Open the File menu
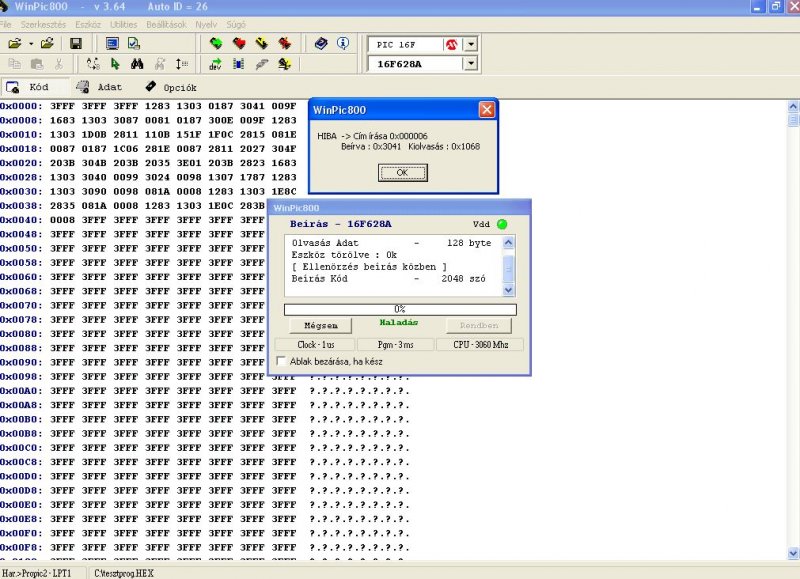The image size is (800, 579). click(6, 24)
